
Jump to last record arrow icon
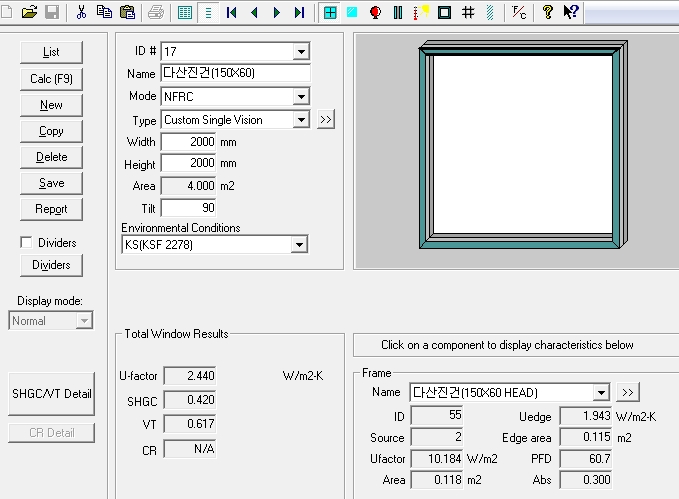299,12
